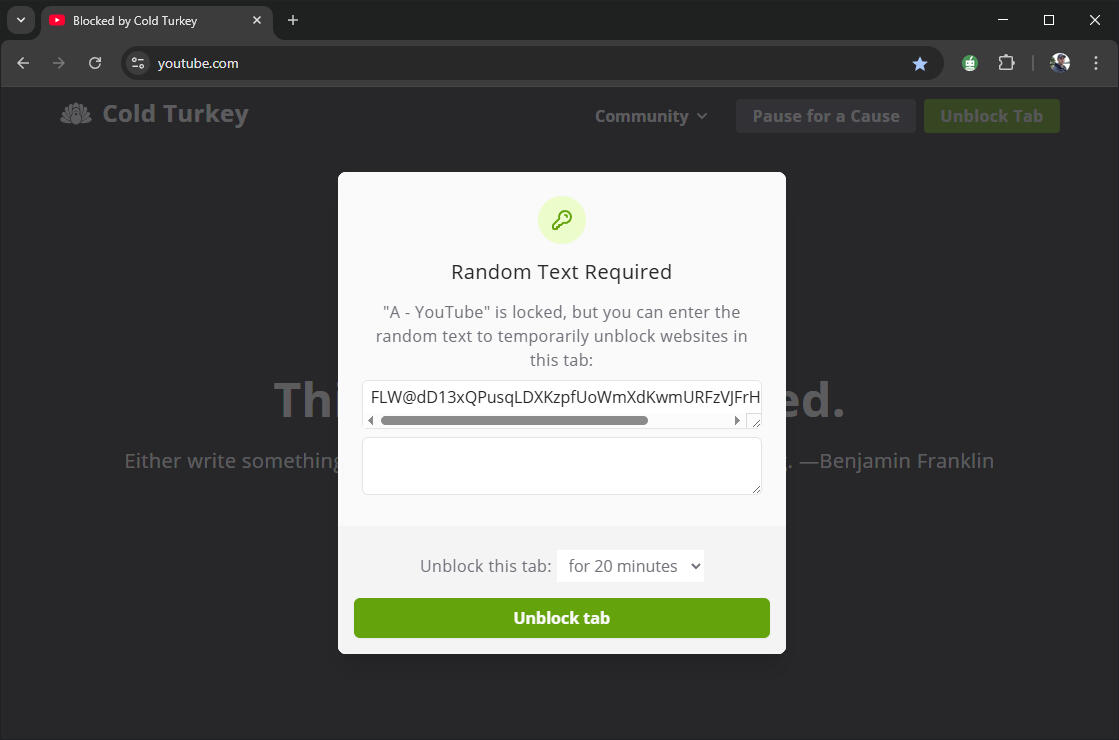The width and height of the screenshot is (1119, 740).
Task: Close the 'Blocked by Cold Turkey' tab
Action: (x=257, y=21)
